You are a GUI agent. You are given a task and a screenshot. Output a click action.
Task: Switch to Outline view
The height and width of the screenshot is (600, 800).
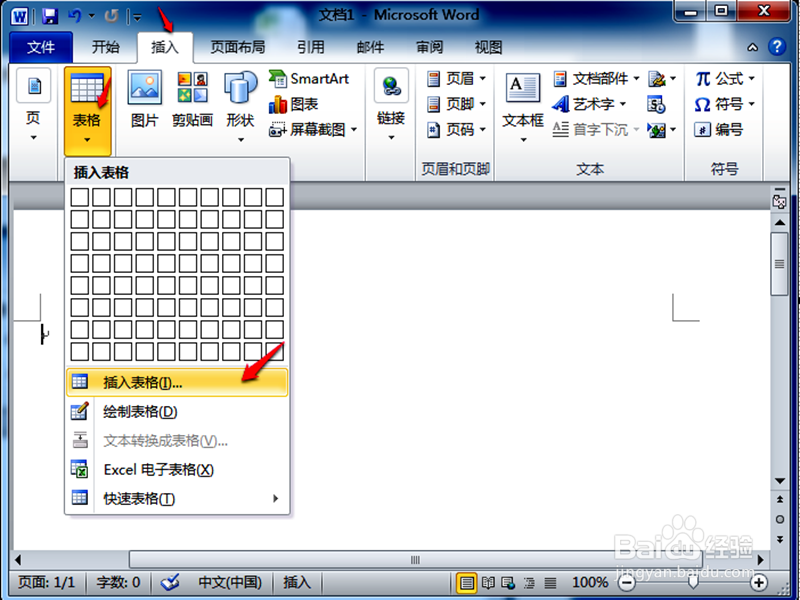[530, 583]
